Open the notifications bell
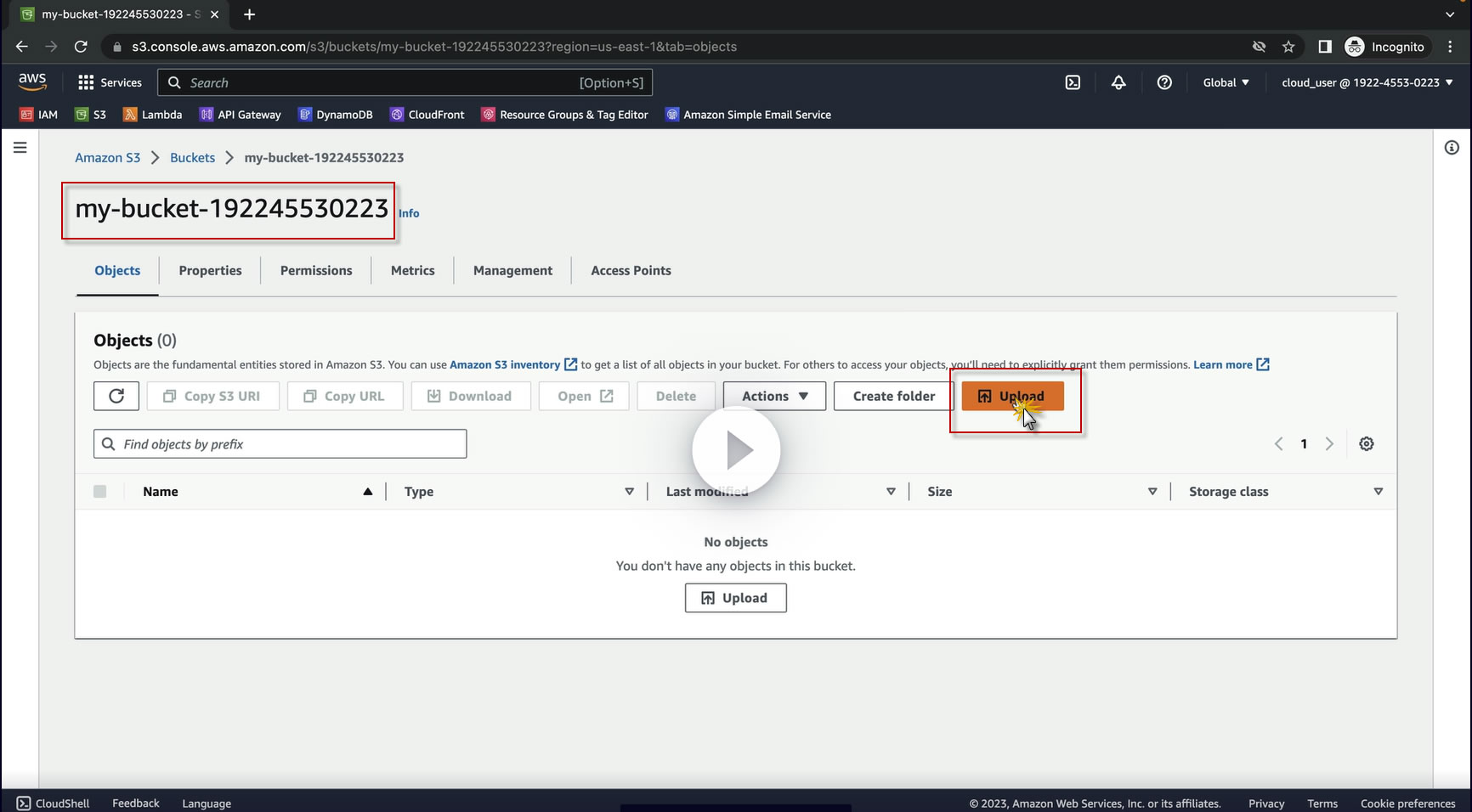 pos(1118,82)
